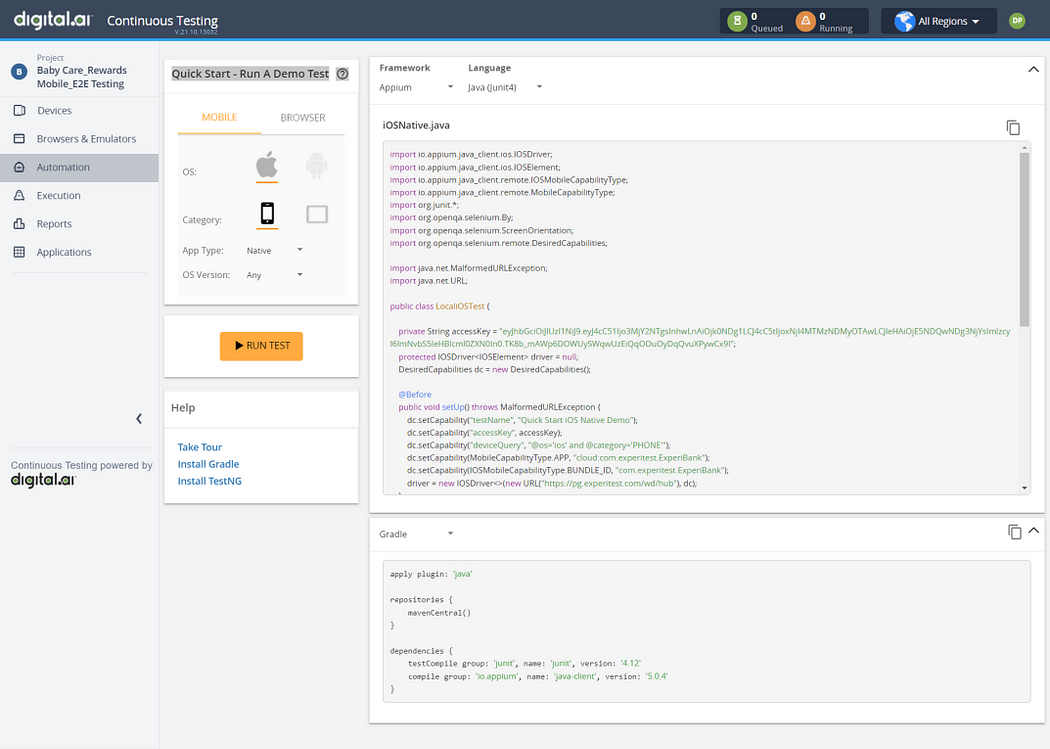The width and height of the screenshot is (1050, 749).
Task: Click the Browsers & Emulators sidebar icon
Action: (x=19, y=139)
